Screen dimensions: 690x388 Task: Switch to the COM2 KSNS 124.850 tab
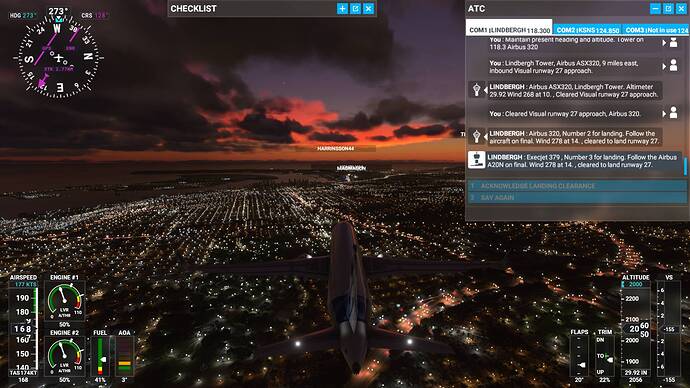pyautogui.click(x=587, y=30)
